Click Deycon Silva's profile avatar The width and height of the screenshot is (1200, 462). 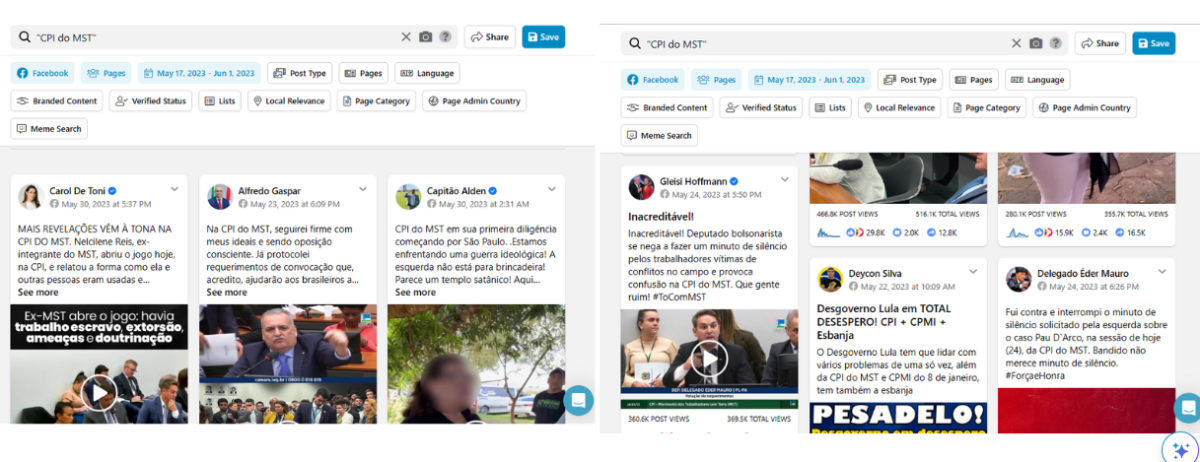coord(830,279)
